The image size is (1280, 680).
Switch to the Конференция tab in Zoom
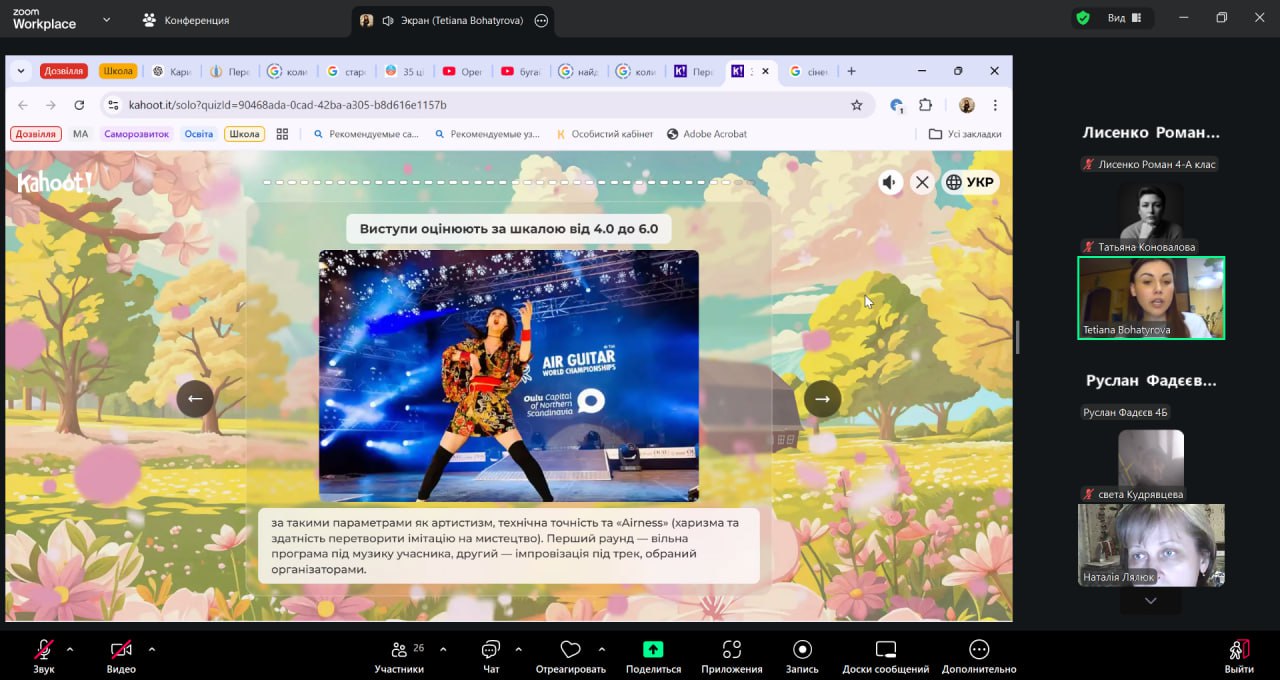[x=186, y=20]
